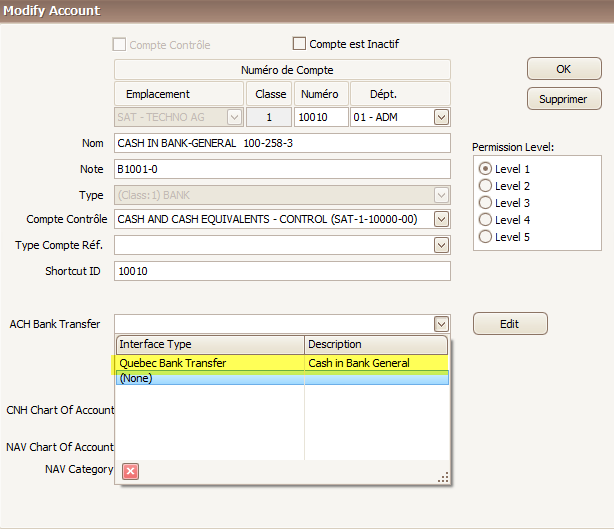Screen dimensions: 614x529
Task: Click the Emplacement column header
Action: point(179,94)
